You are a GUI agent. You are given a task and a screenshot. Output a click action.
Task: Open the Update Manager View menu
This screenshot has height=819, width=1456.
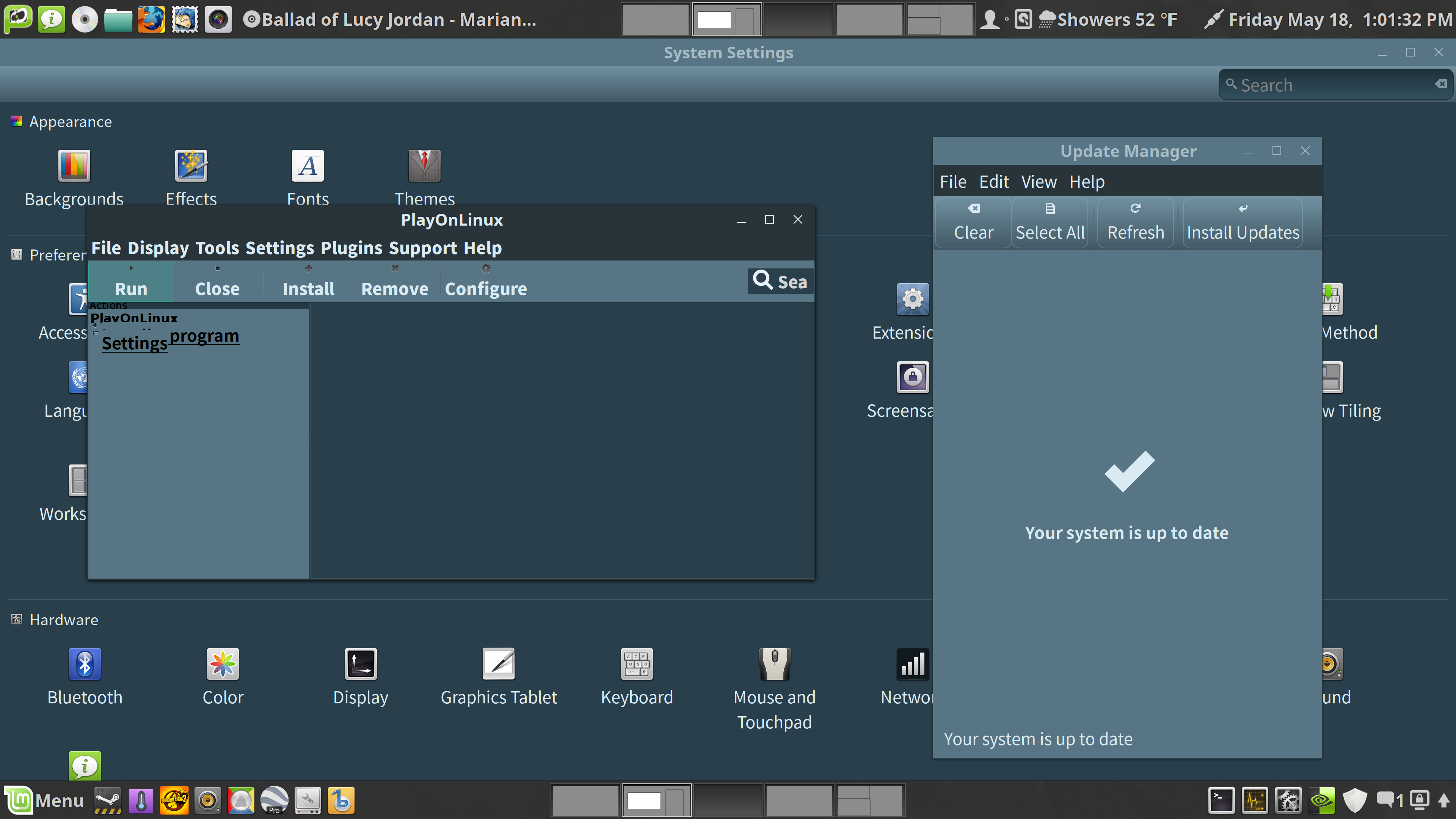pyautogui.click(x=1039, y=182)
